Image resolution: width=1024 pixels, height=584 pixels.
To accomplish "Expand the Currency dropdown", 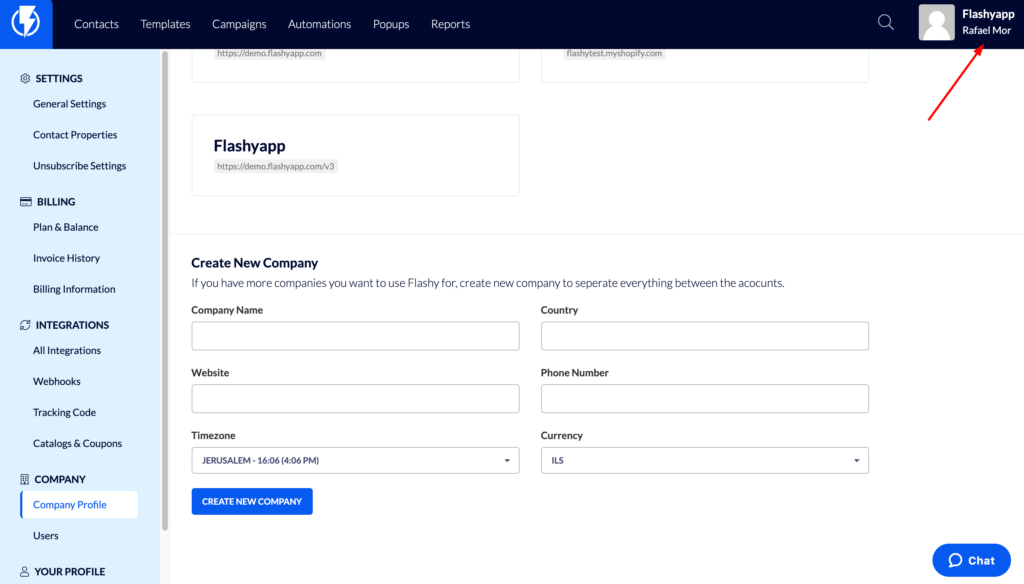I will coord(705,461).
